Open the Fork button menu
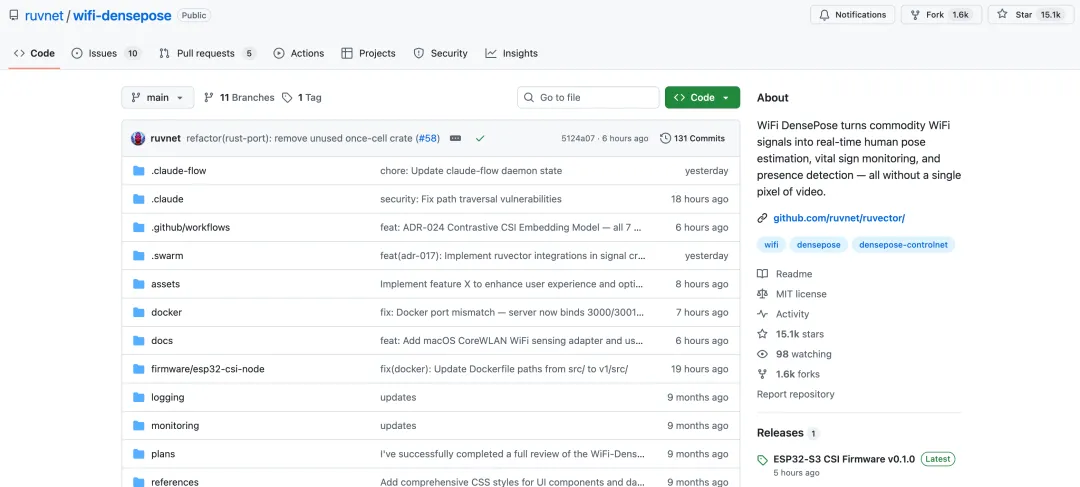1080x487 pixels. (940, 15)
